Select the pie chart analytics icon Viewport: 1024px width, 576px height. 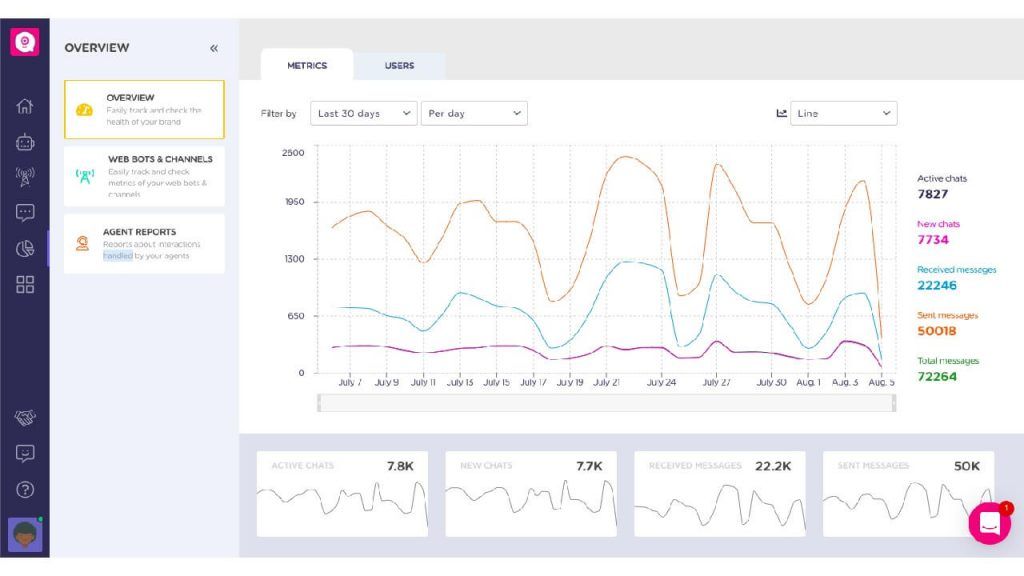point(25,249)
